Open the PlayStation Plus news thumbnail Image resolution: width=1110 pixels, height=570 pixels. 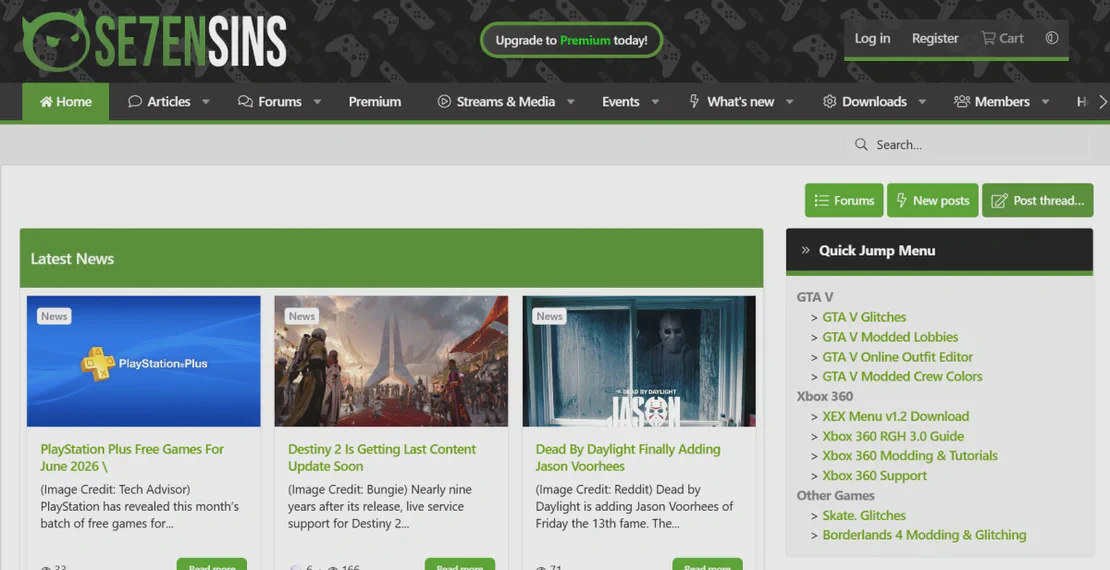(144, 361)
